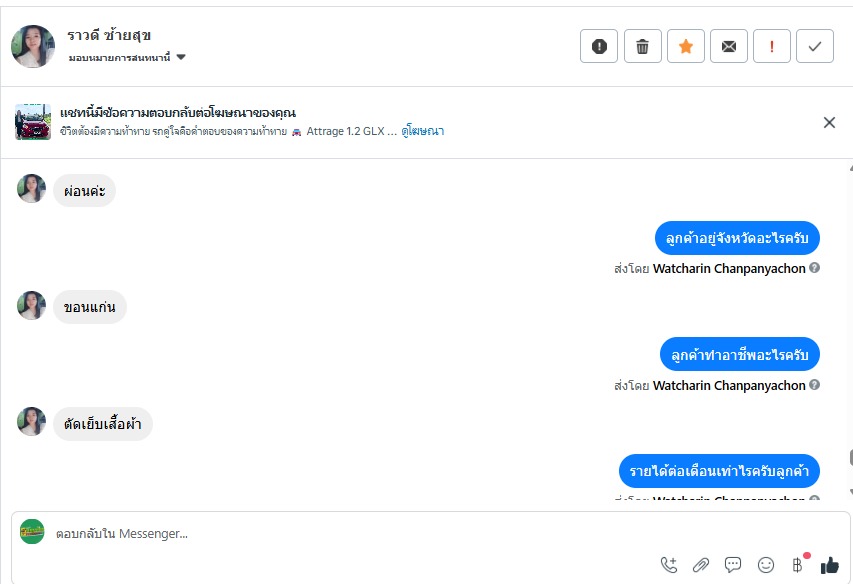Image resolution: width=853 pixels, height=584 pixels.
Task: Click the ad thumbnail image
Action: [33, 122]
